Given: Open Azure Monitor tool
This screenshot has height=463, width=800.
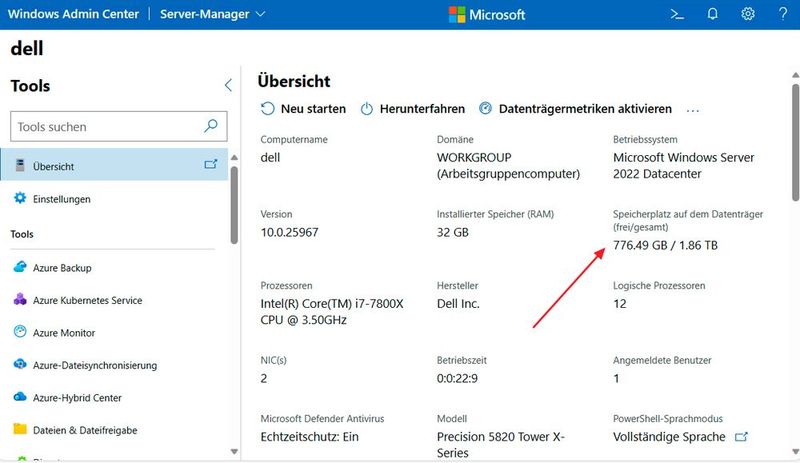Looking at the screenshot, I should 64,333.
